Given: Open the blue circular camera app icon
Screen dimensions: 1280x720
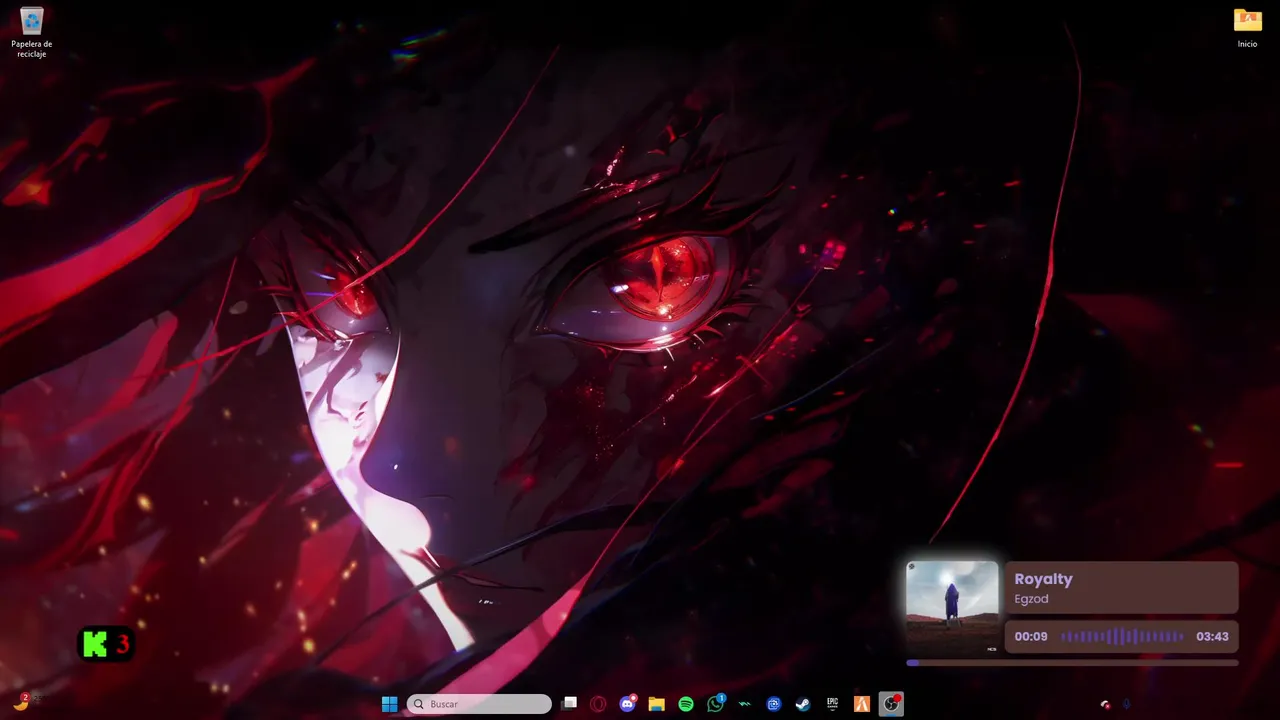Looking at the screenshot, I should pos(773,704).
